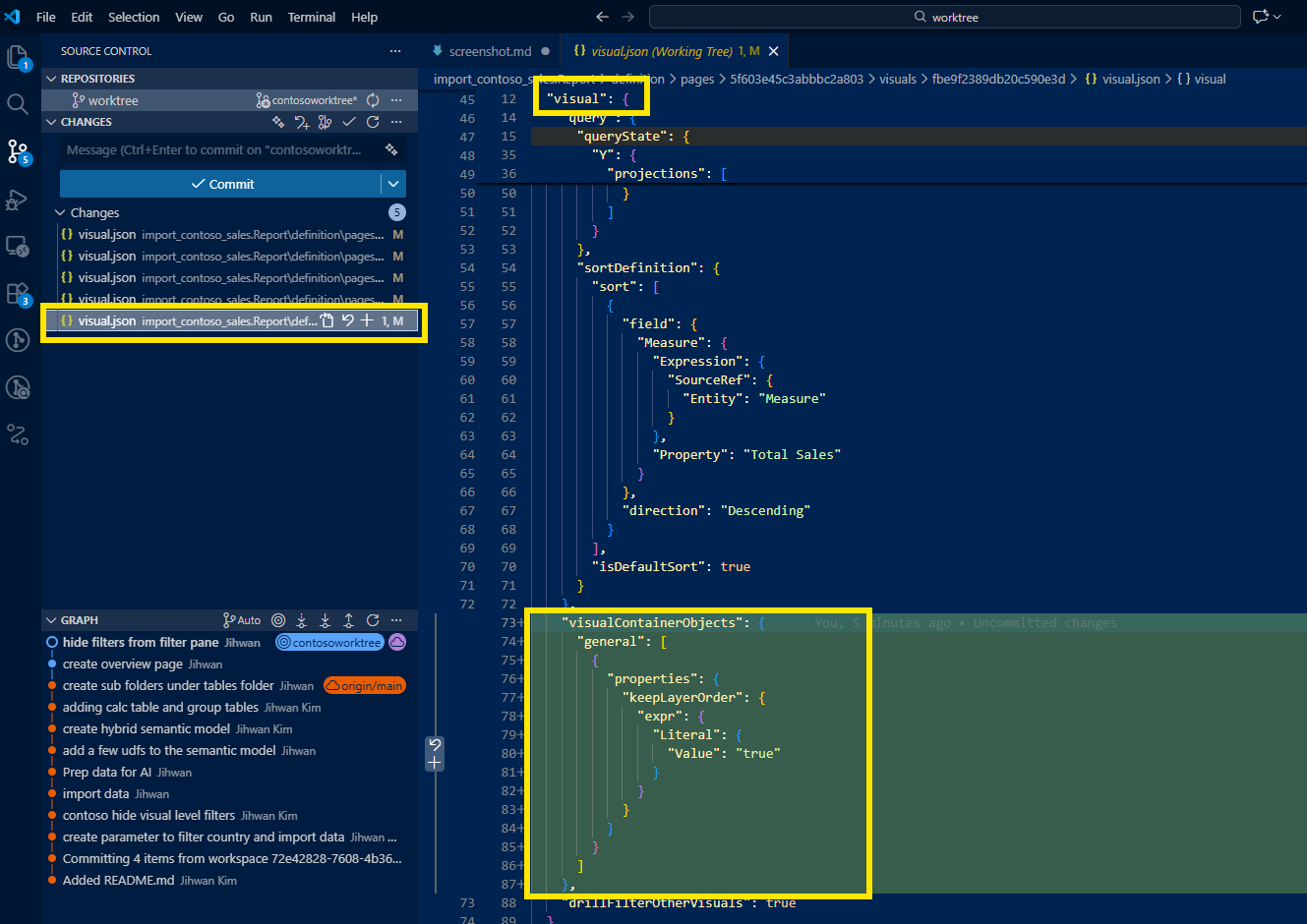The height and width of the screenshot is (924, 1307).
Task: Open the Run menu
Action: pyautogui.click(x=261, y=17)
